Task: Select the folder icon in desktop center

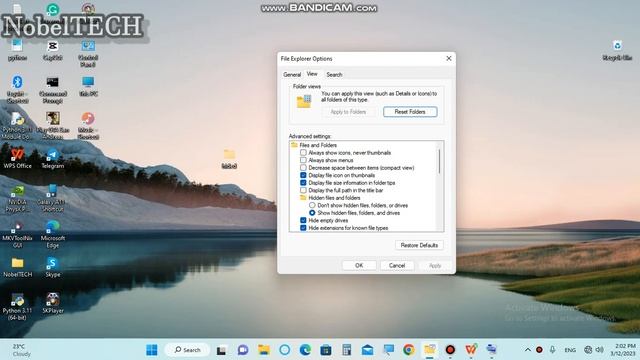Action: click(229, 159)
